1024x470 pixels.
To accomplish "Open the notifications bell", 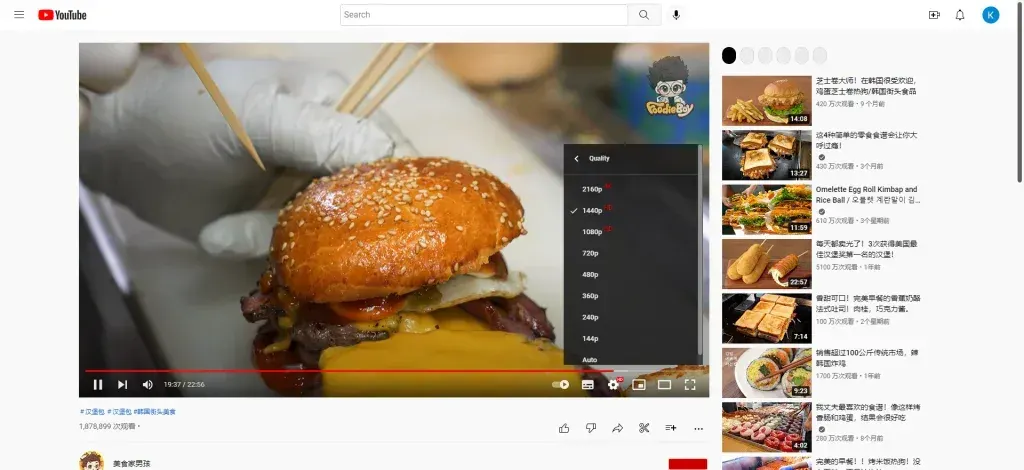I will 960,15.
